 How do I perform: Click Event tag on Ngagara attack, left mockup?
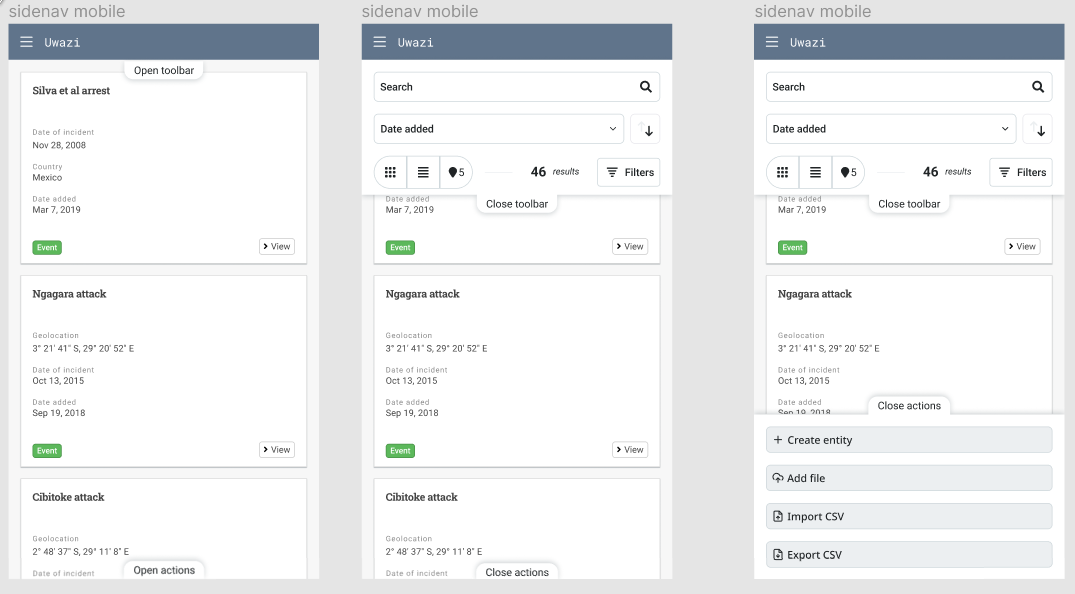(x=47, y=451)
